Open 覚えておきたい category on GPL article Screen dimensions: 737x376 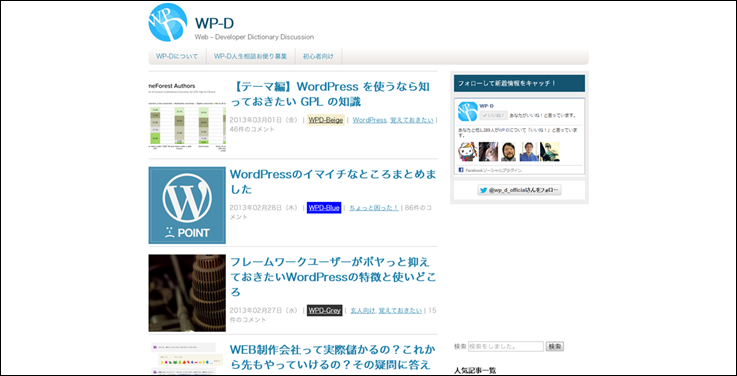click(412, 120)
